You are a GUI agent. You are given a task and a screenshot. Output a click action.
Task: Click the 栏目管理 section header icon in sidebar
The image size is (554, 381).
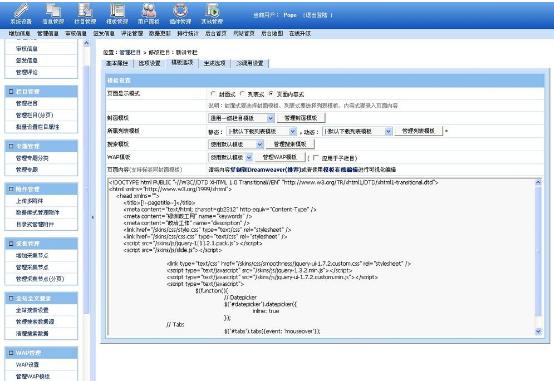pos(11,92)
